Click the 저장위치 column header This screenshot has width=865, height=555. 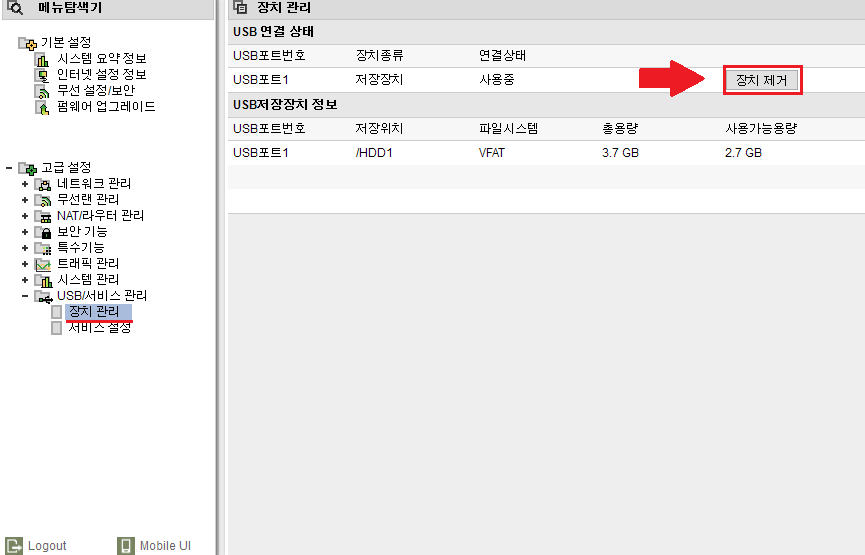380,129
